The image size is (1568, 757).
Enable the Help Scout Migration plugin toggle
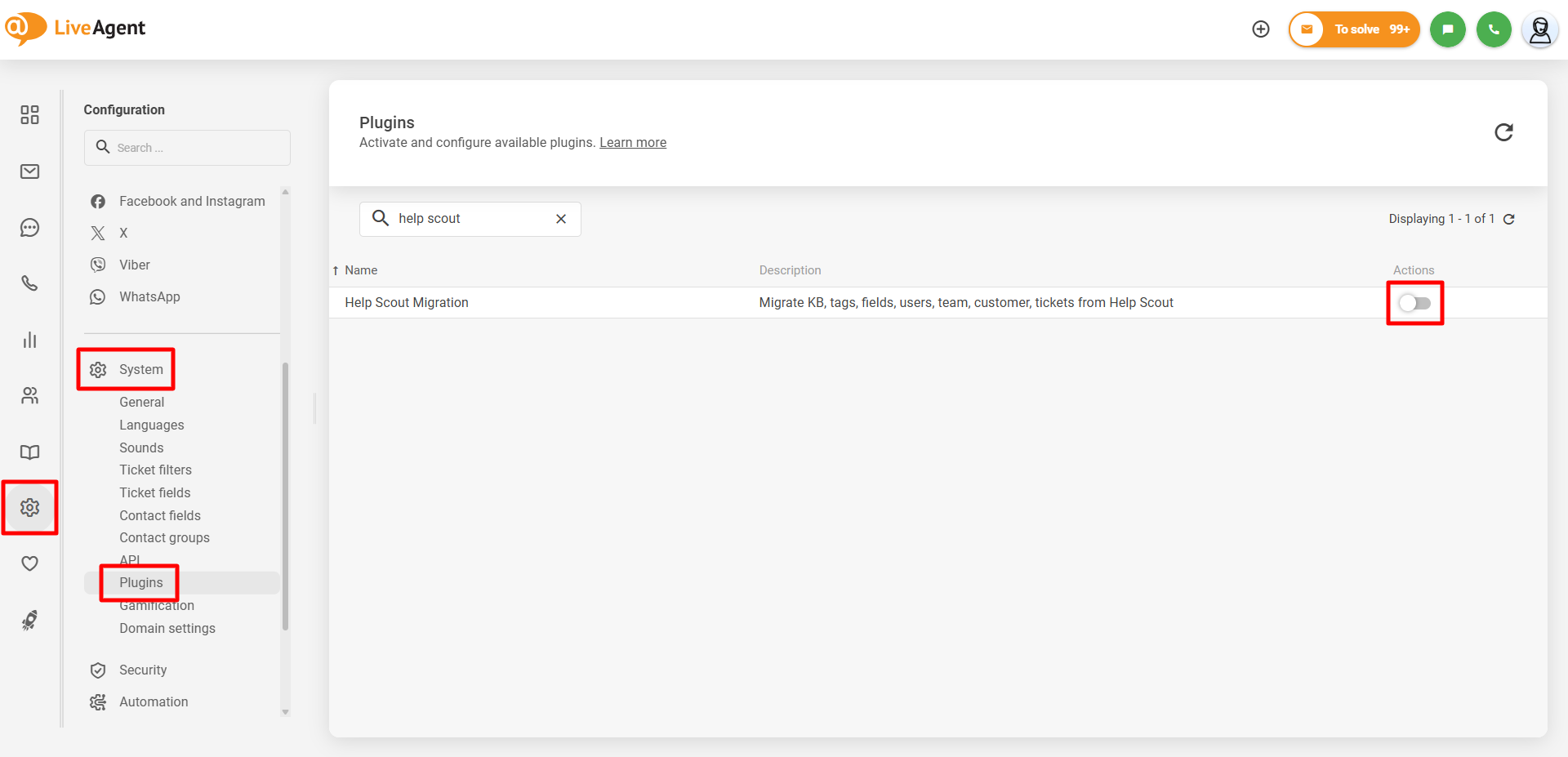(x=1414, y=303)
